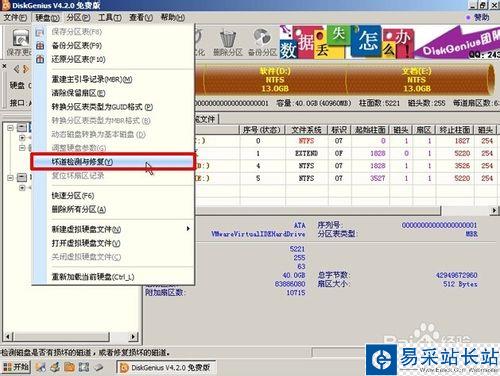Select the 软件(D:) NTFS partition bar

coord(275,80)
